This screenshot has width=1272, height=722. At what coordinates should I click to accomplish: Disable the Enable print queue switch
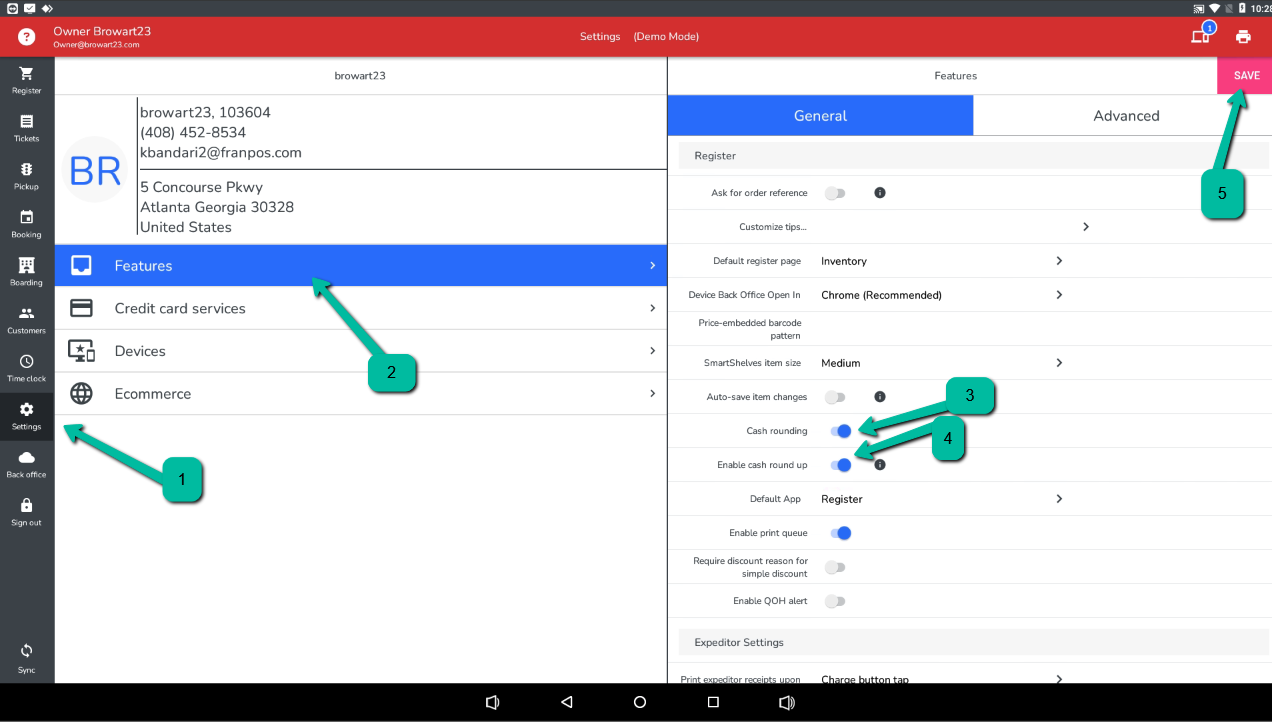[x=839, y=533]
